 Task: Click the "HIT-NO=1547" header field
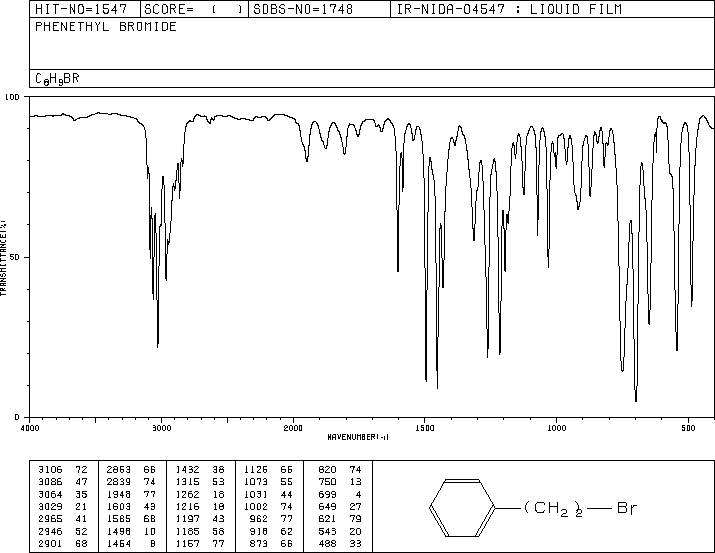click(x=85, y=9)
